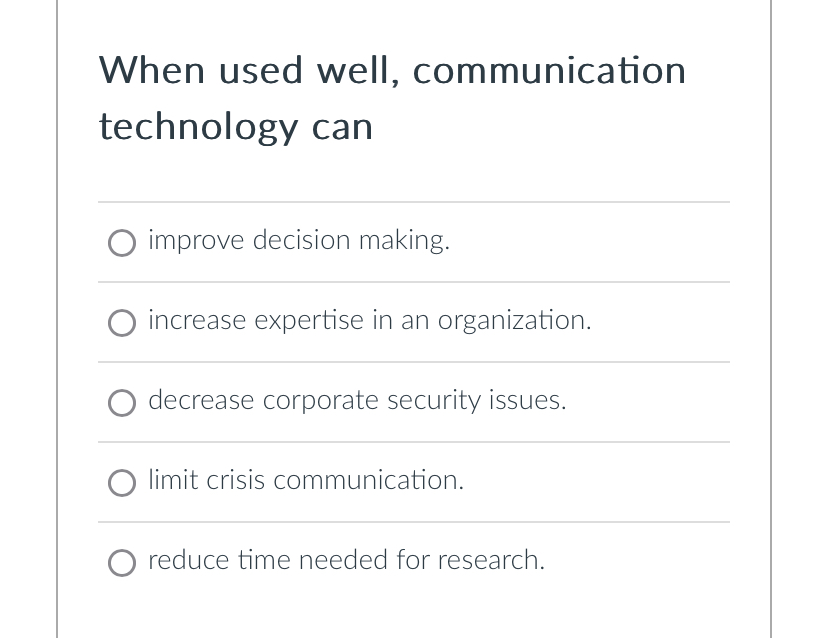Select the 'improve decision making' radio button
The image size is (828, 638).
[x=122, y=243]
